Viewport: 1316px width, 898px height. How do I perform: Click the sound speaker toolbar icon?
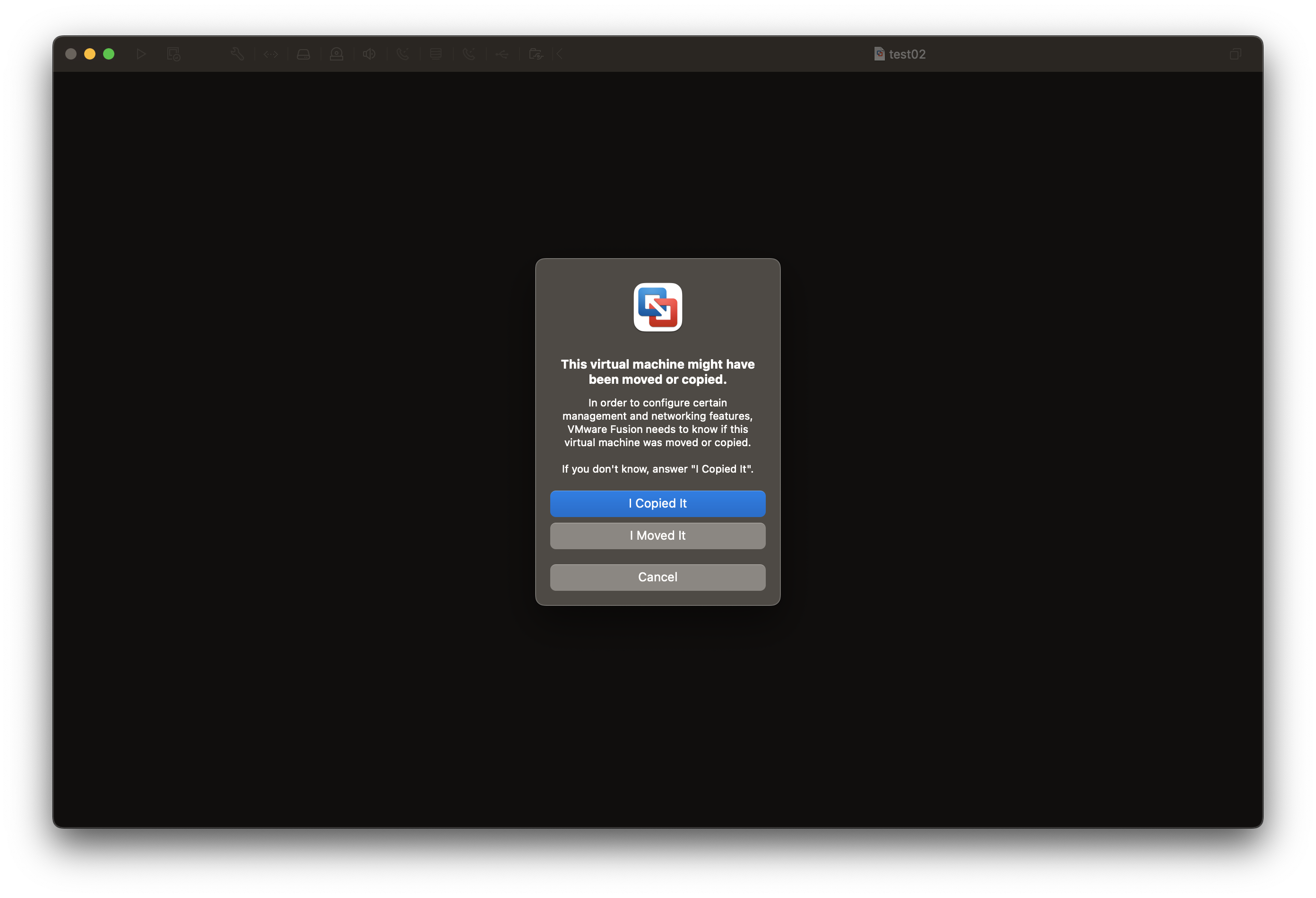pyautogui.click(x=369, y=54)
